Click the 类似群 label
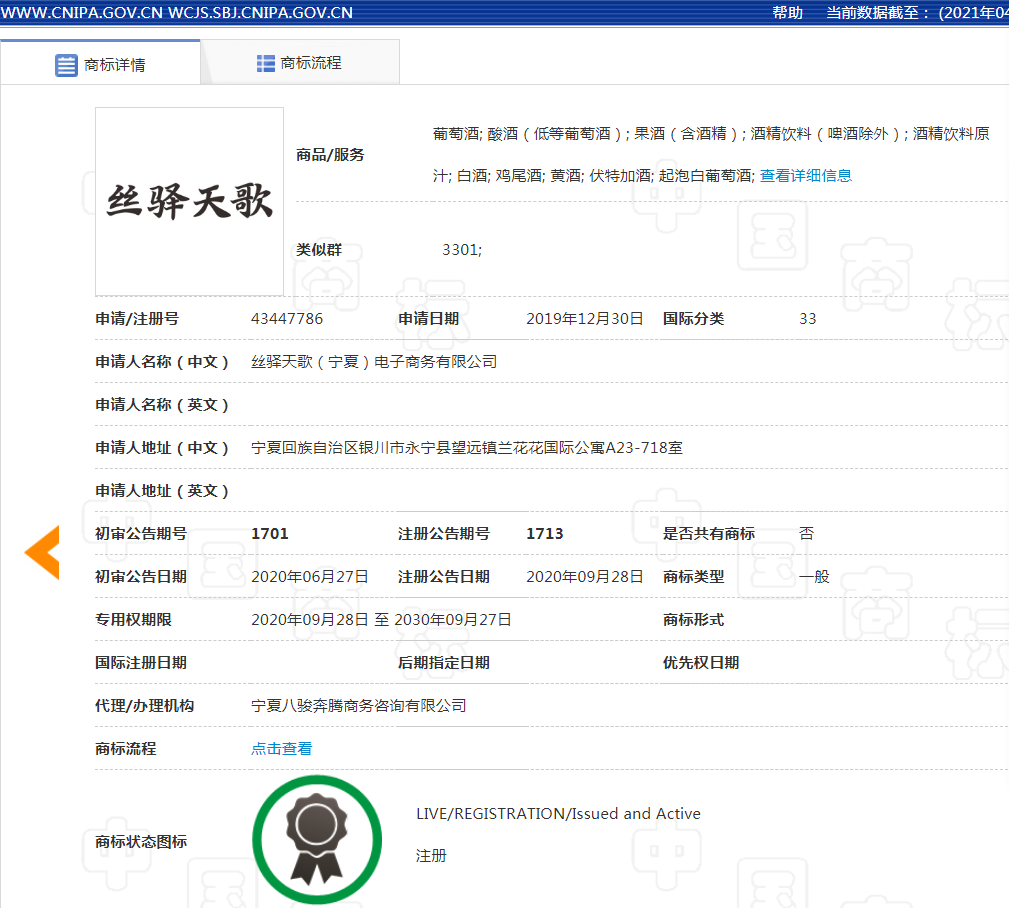Image resolution: width=1009 pixels, height=908 pixels. tap(319, 250)
